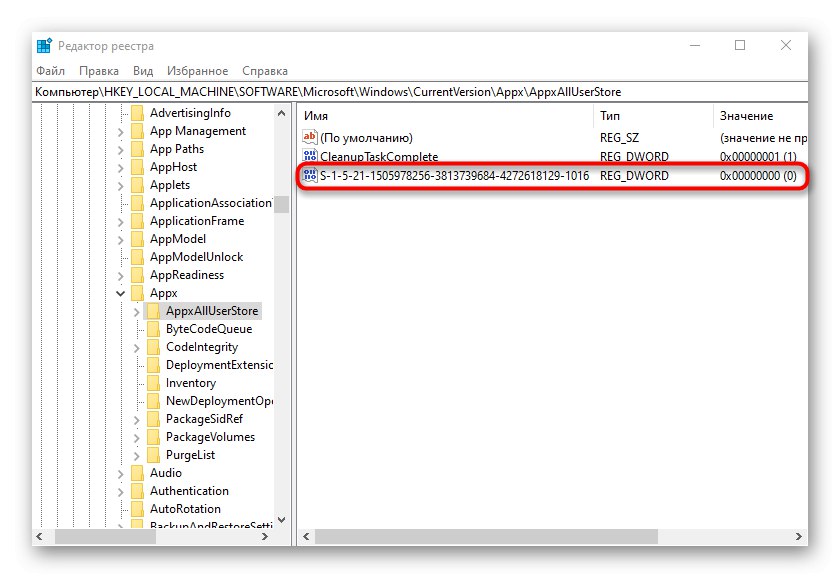The height and width of the screenshot is (578, 840).
Task: Select the CleanupTaskComplete value name
Action: coord(379,156)
